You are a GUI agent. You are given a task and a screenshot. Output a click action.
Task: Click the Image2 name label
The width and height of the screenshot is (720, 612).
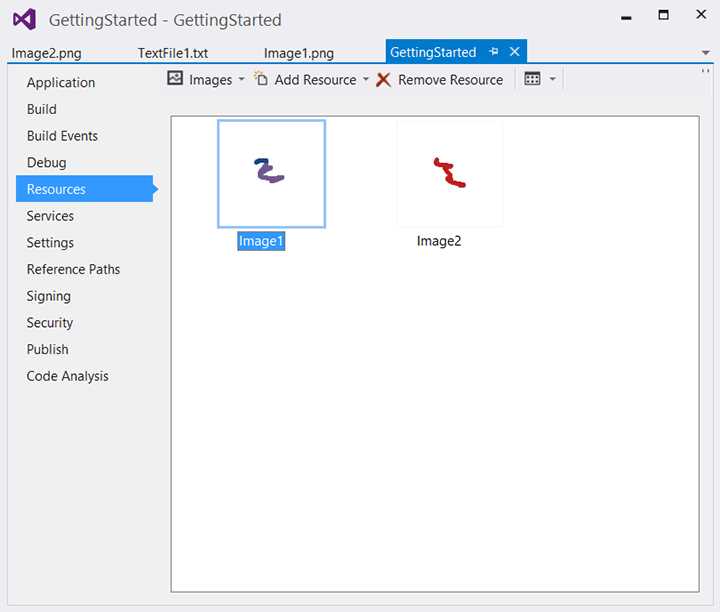coord(439,241)
